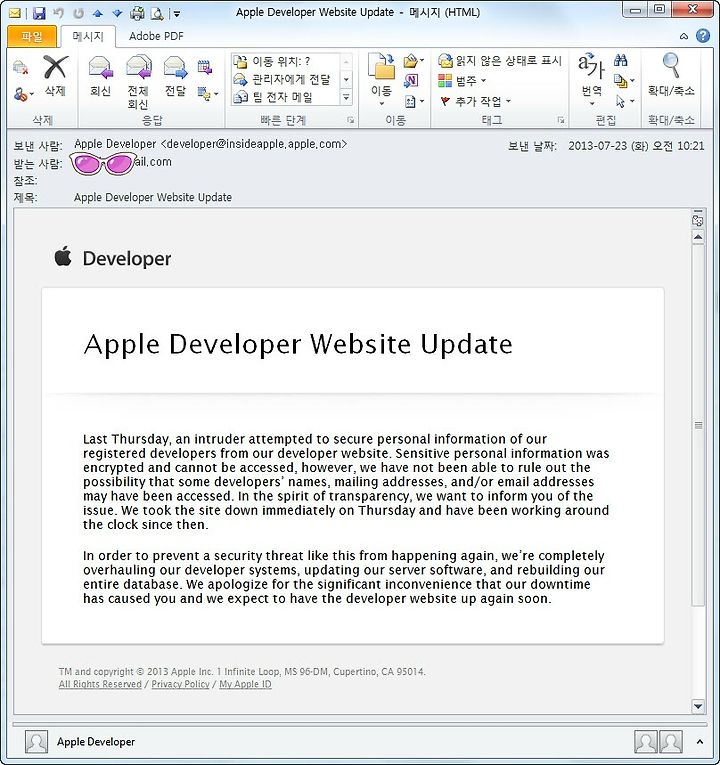Open the customize quick access toolbar dropdown
The width and height of the screenshot is (720, 765).
(x=177, y=14)
